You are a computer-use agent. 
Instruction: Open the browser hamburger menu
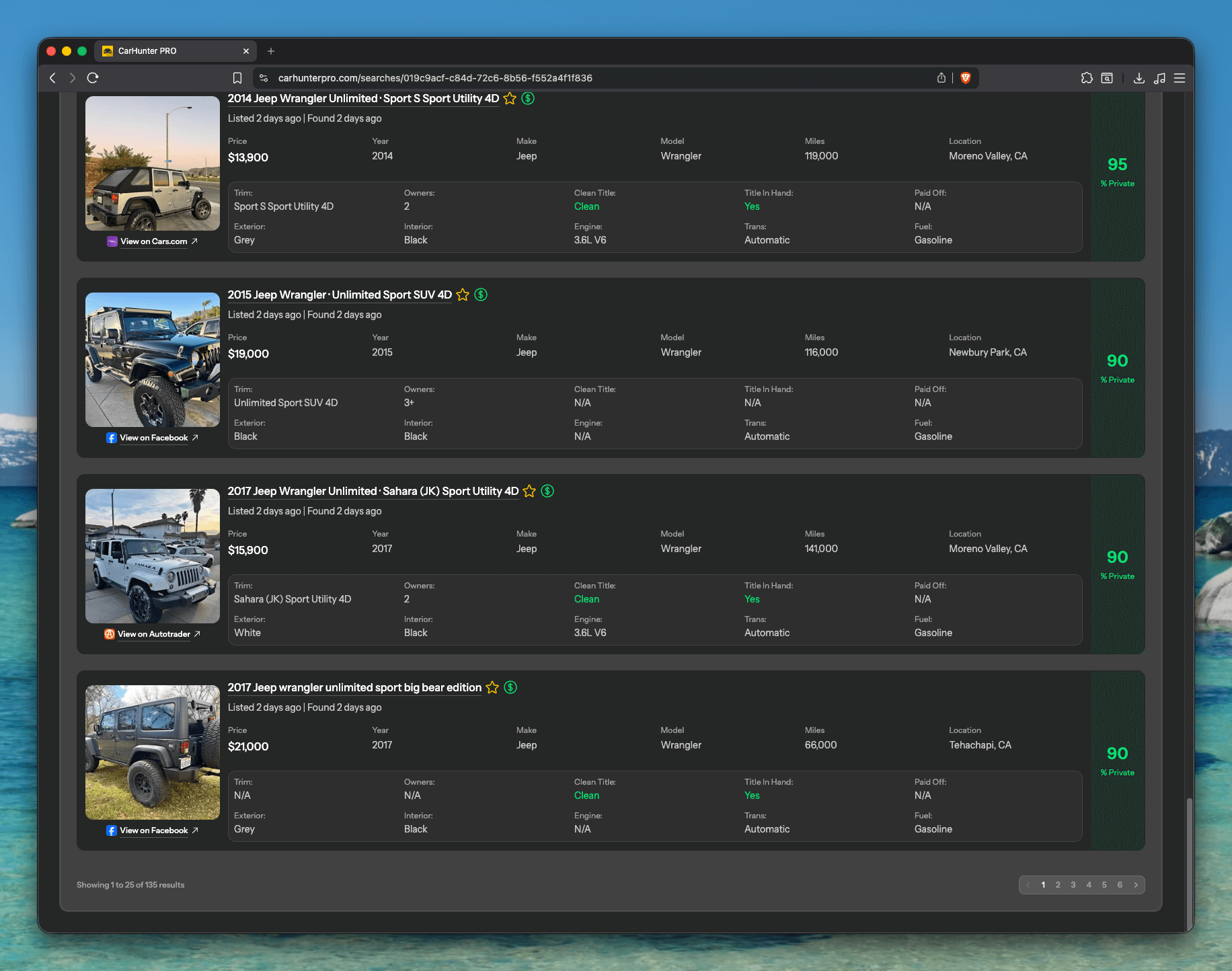[1180, 78]
